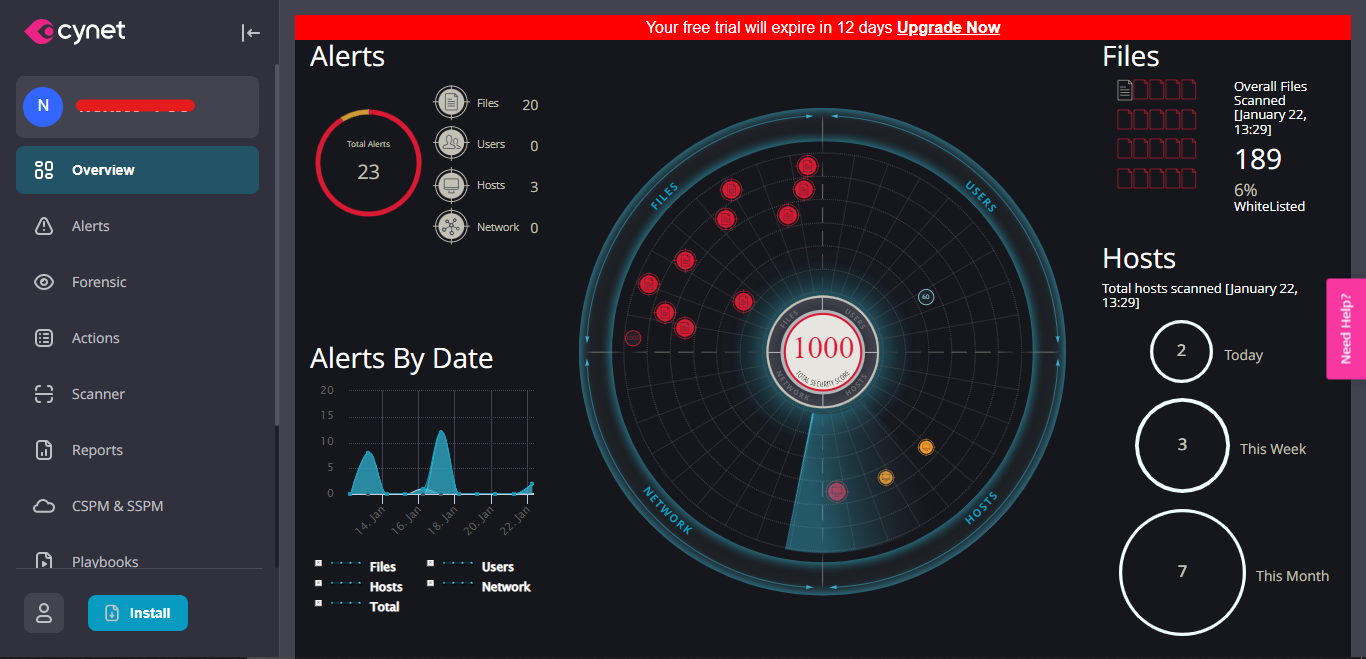
Task: Open the pink Need Help panel
Action: [1348, 328]
